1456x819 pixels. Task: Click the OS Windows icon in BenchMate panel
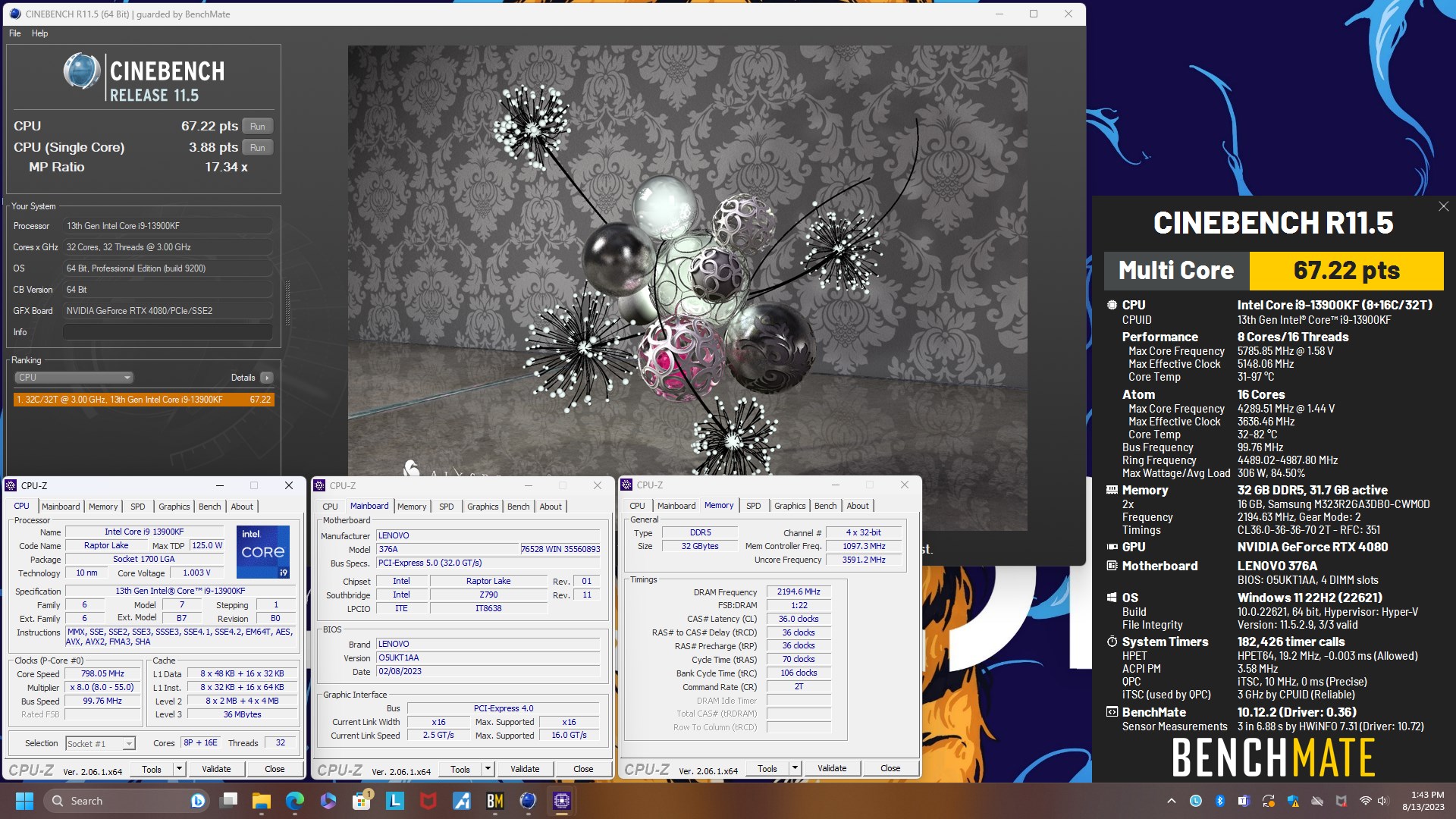pos(1112,598)
